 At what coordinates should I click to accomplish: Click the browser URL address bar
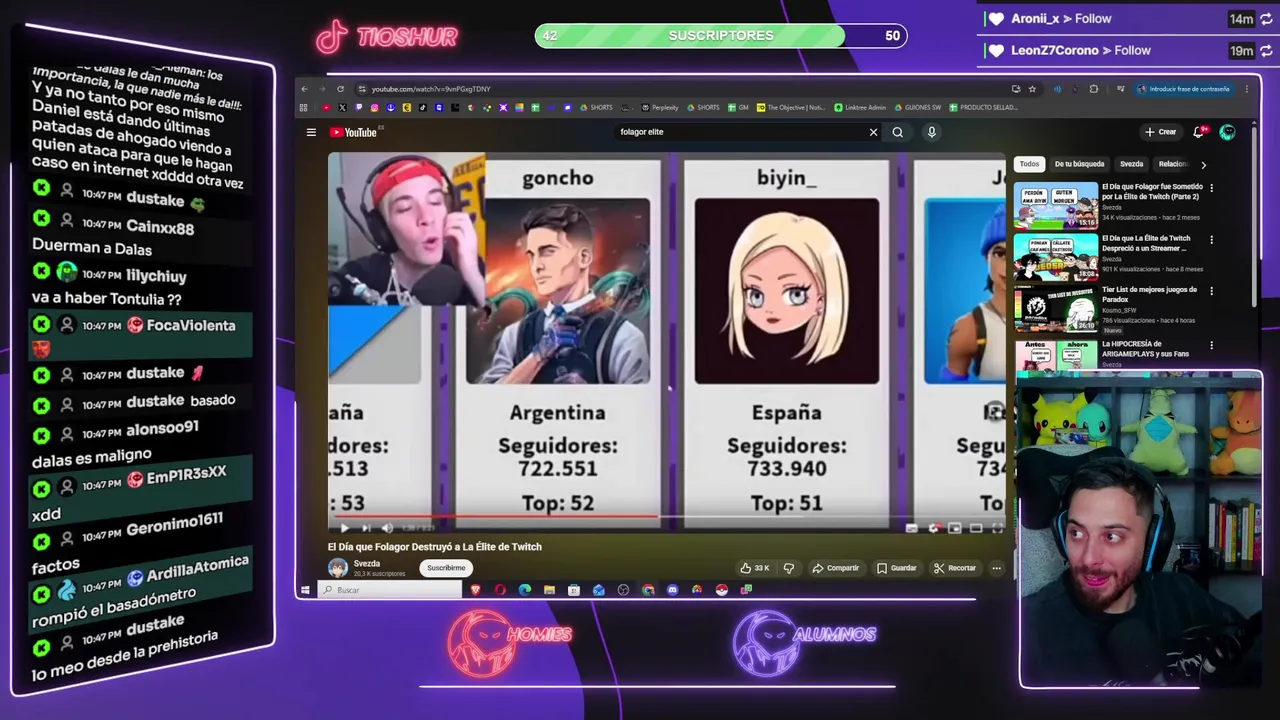coord(680,89)
